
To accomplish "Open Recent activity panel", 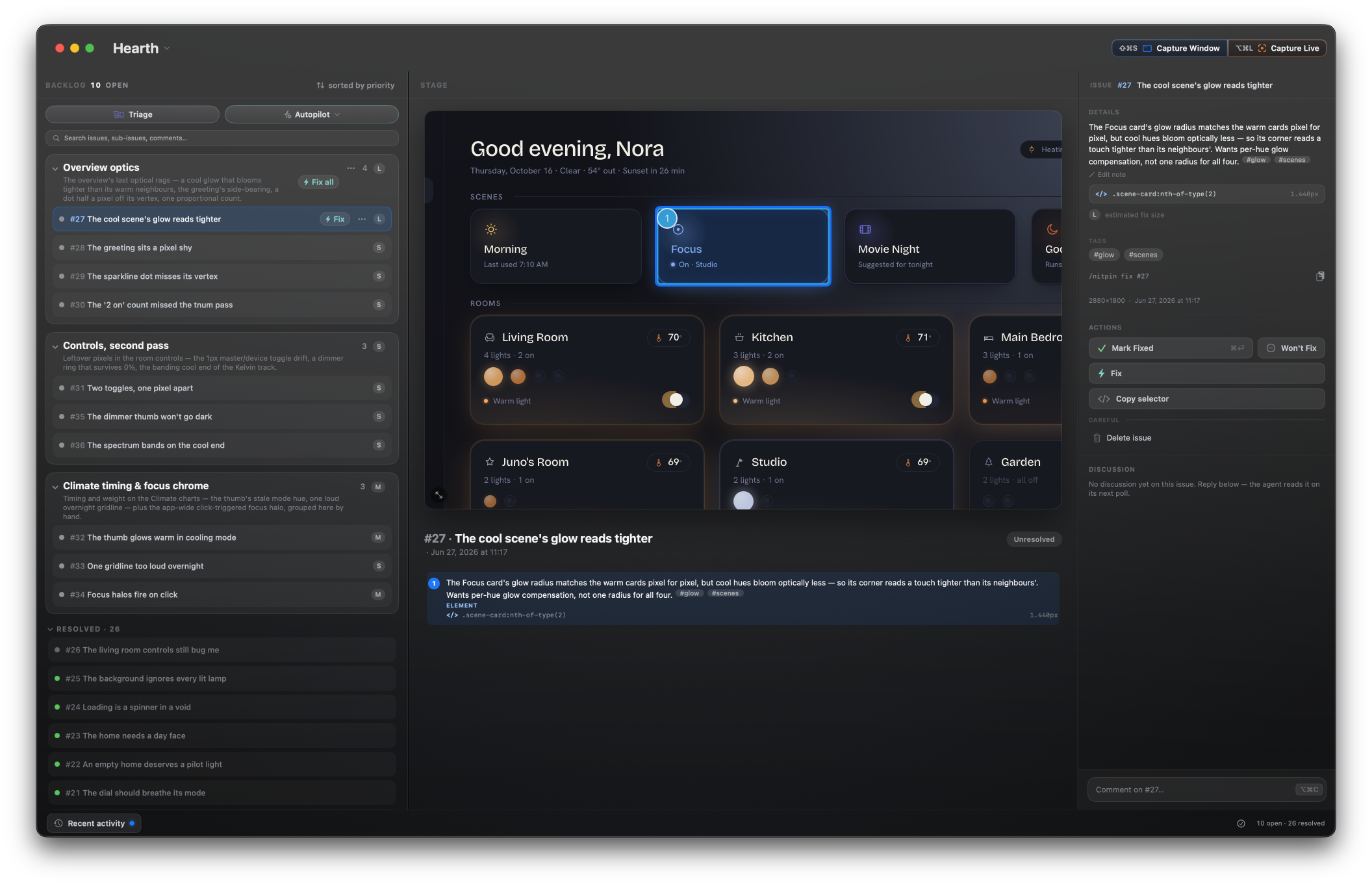I will (94, 823).
